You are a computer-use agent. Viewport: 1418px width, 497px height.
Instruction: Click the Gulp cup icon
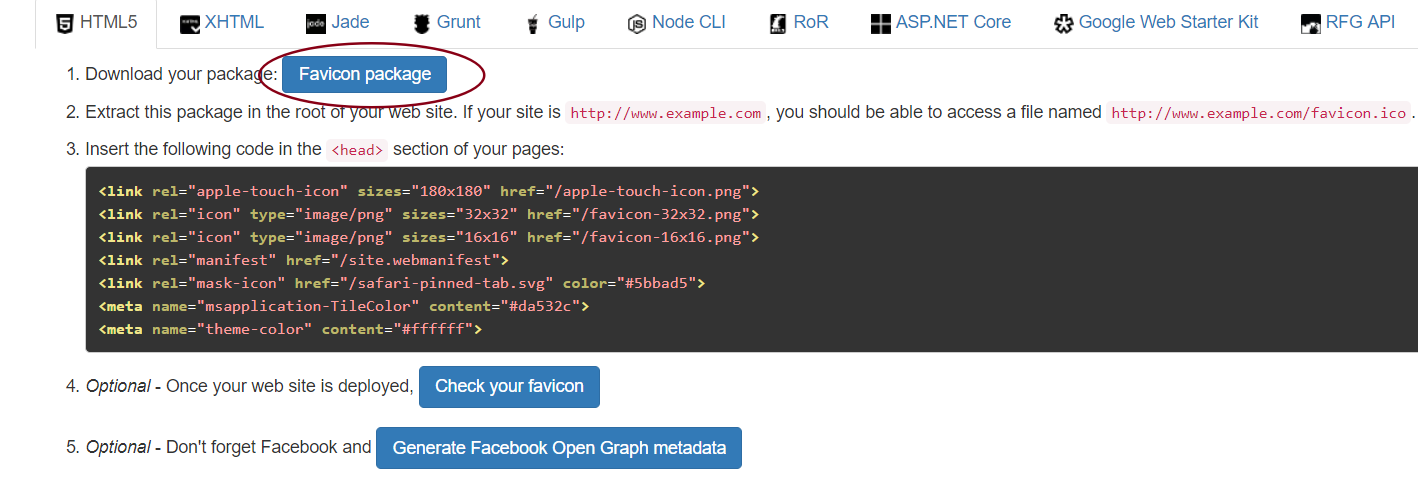[533, 24]
